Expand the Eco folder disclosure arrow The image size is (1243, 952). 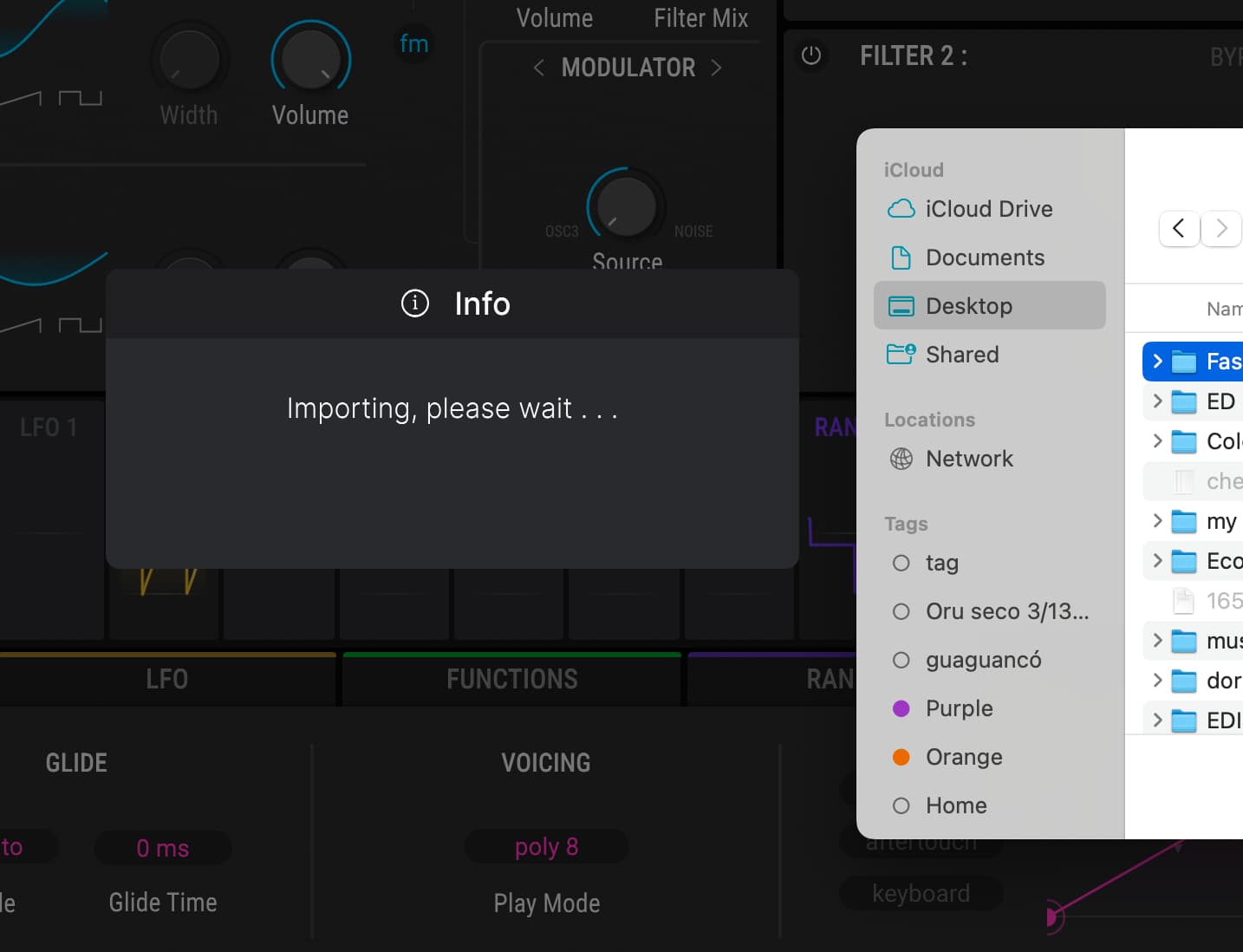tap(1157, 560)
